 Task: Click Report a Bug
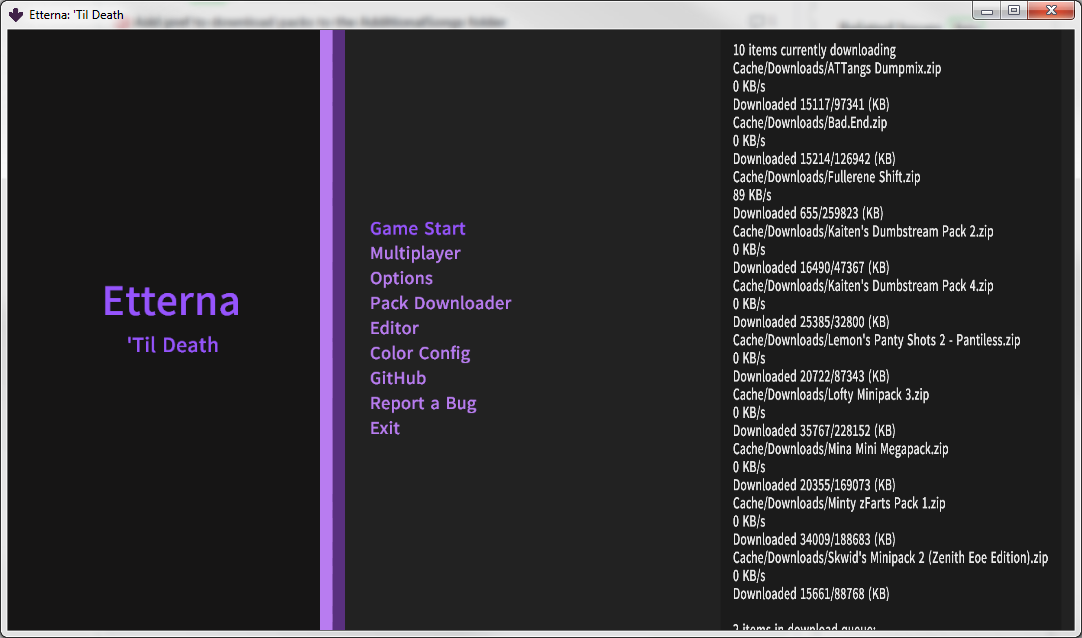coord(423,403)
